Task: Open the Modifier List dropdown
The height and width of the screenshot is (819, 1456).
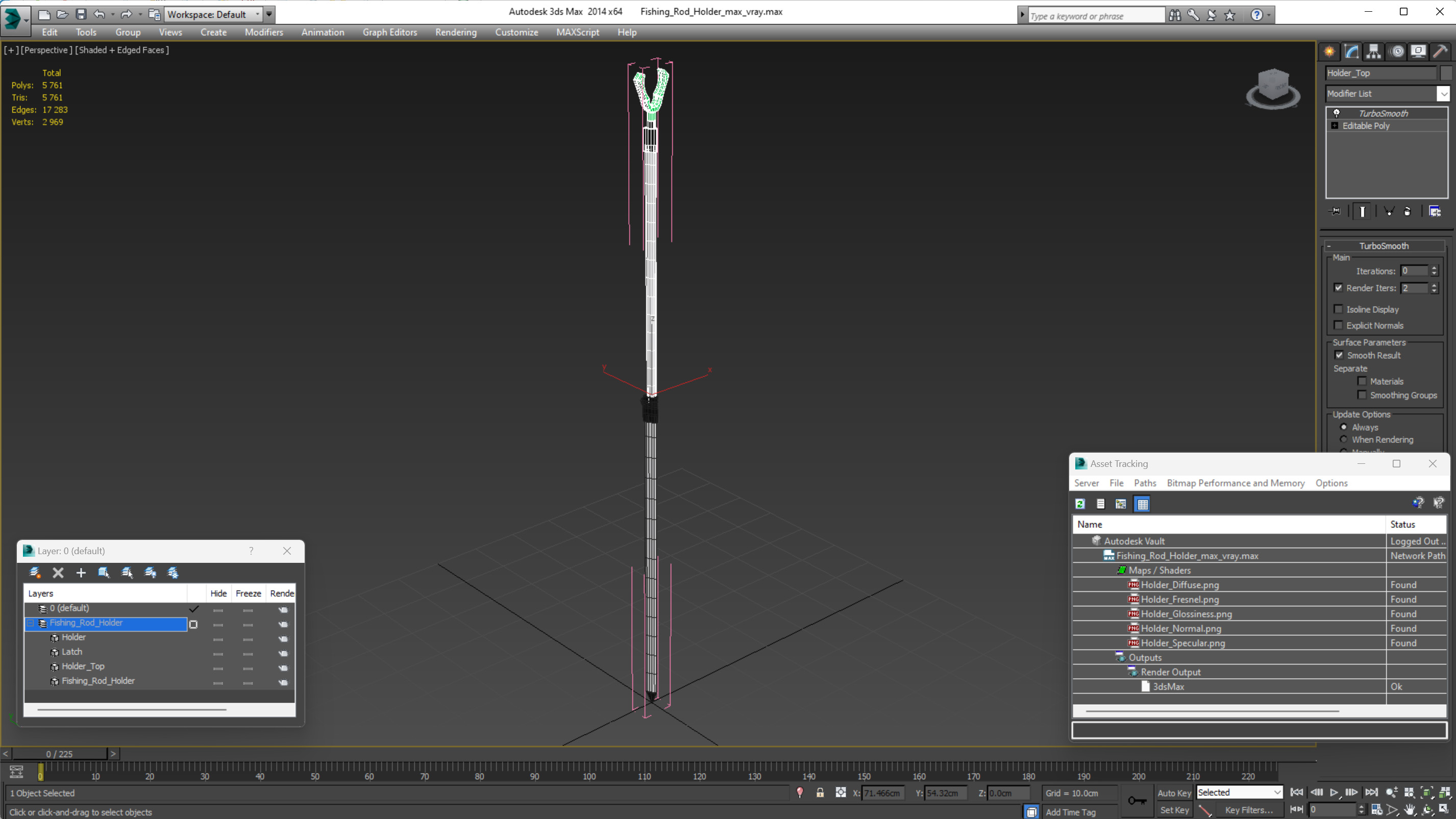Action: [1444, 94]
